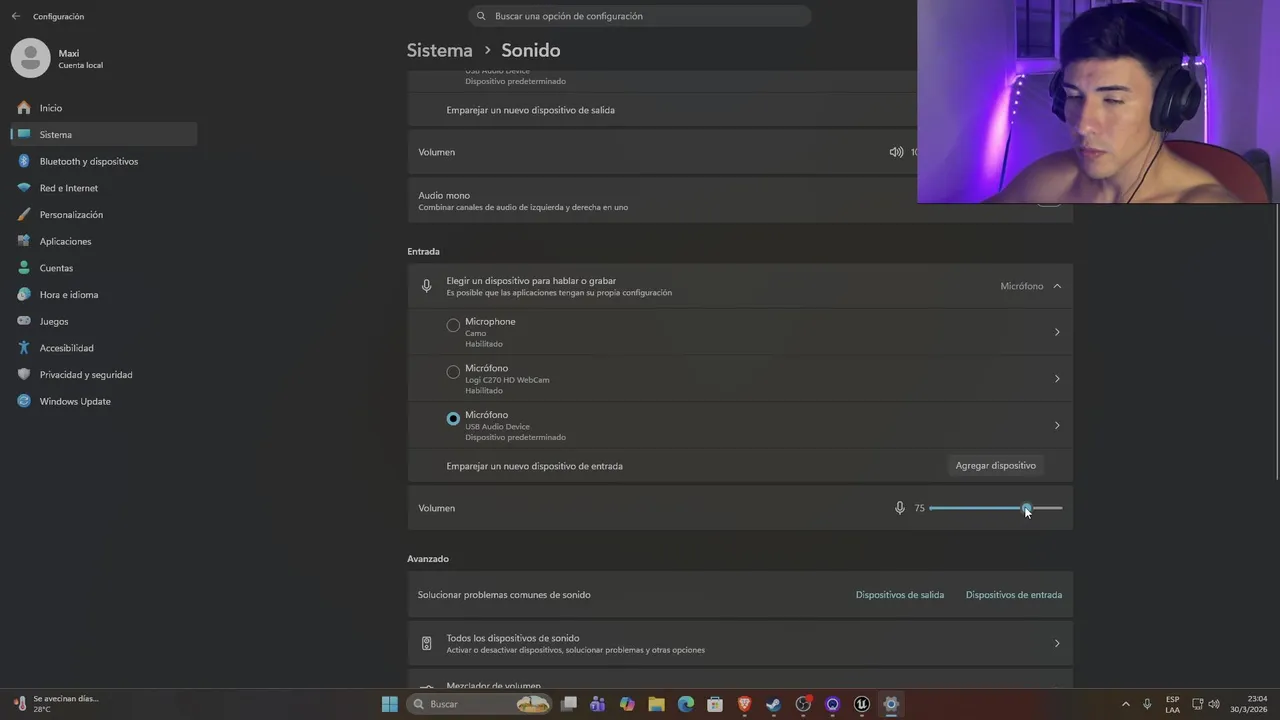Screen dimensions: 1280x720
Task: Open Inicio in the settings sidebar
Action: pos(103,108)
